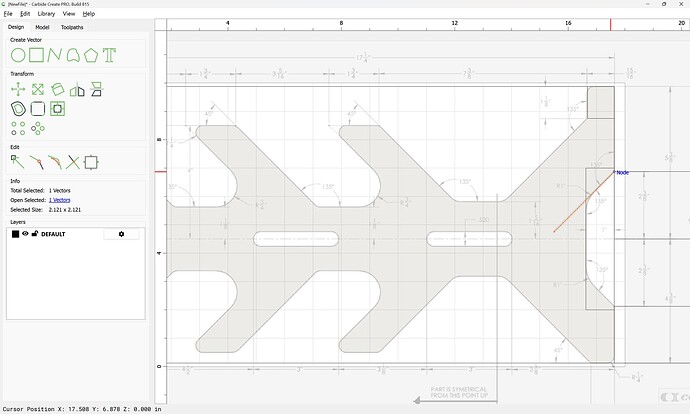Click the Delete (X) edit tool
Viewport: 690px width, 414px height.
(73, 162)
